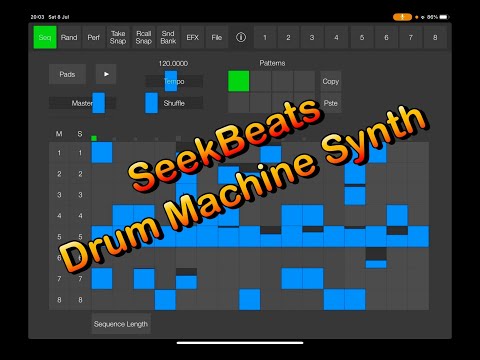Toggle step 12 on track 8
Viewport: 480px width, 360px height.
pos(334,300)
